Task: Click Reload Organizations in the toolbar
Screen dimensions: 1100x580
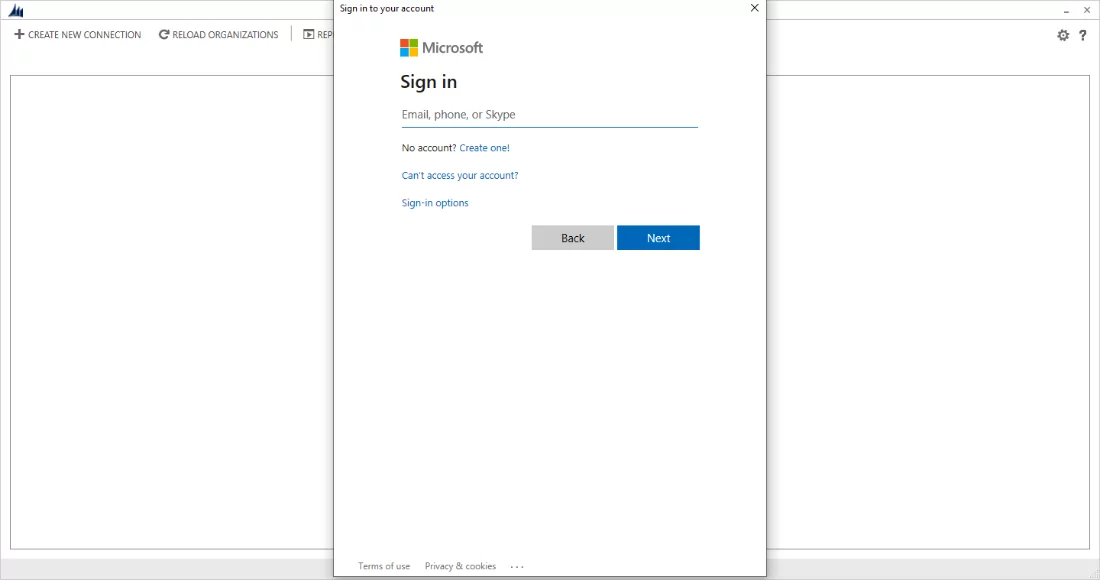Action: pyautogui.click(x=218, y=34)
